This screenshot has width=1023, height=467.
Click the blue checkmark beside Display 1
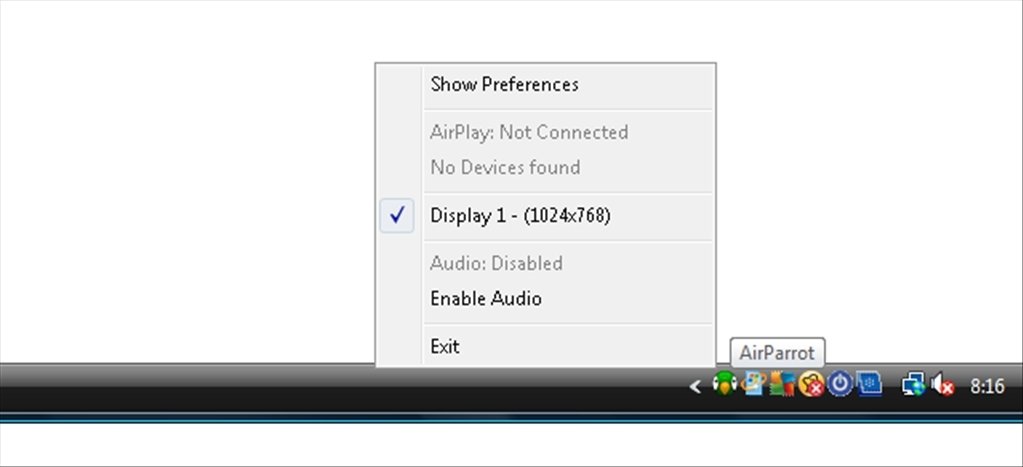pyautogui.click(x=397, y=216)
